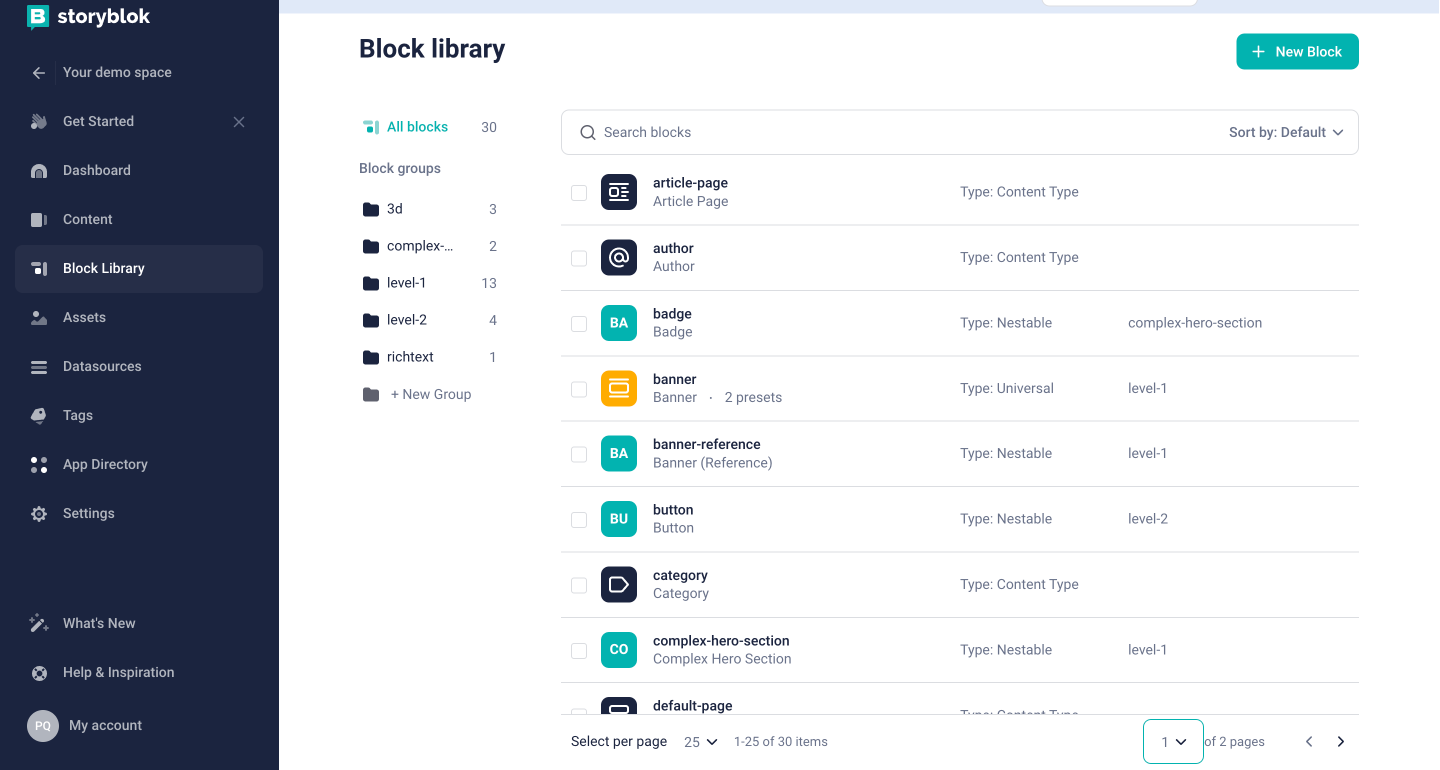Go to next page with the right arrow

1340,741
